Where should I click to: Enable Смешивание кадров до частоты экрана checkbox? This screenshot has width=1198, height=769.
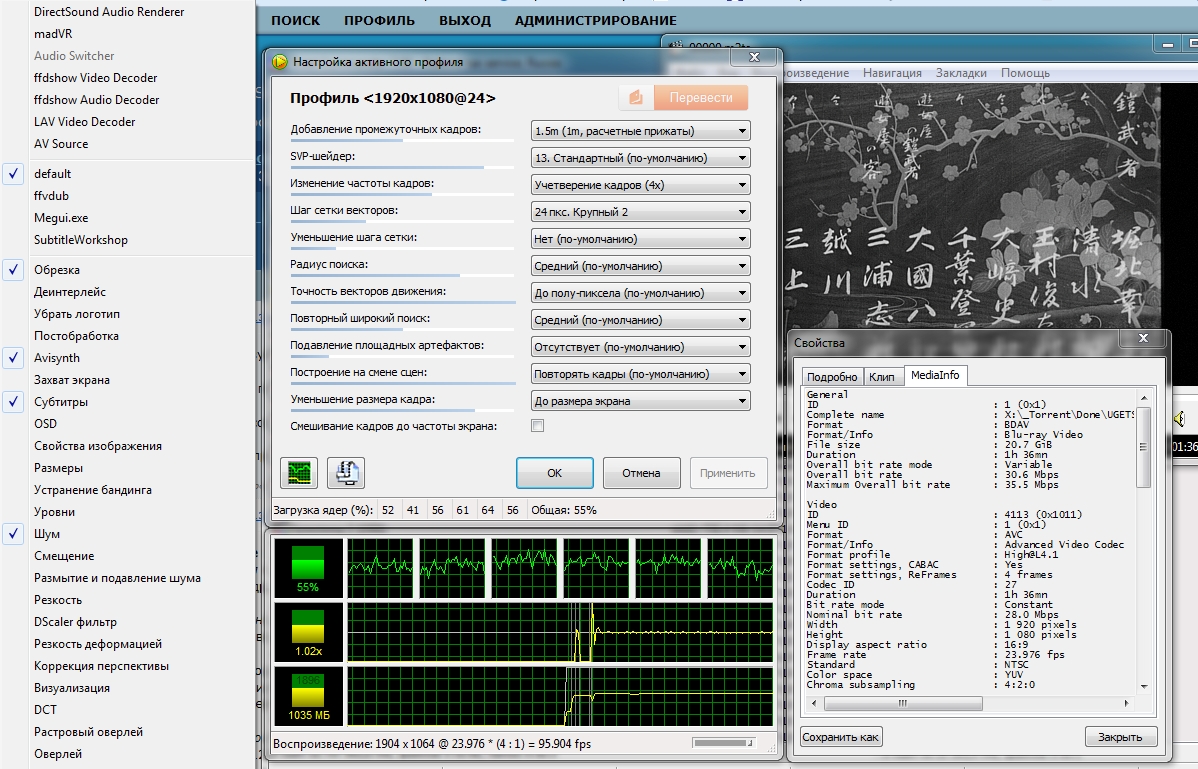click(538, 426)
